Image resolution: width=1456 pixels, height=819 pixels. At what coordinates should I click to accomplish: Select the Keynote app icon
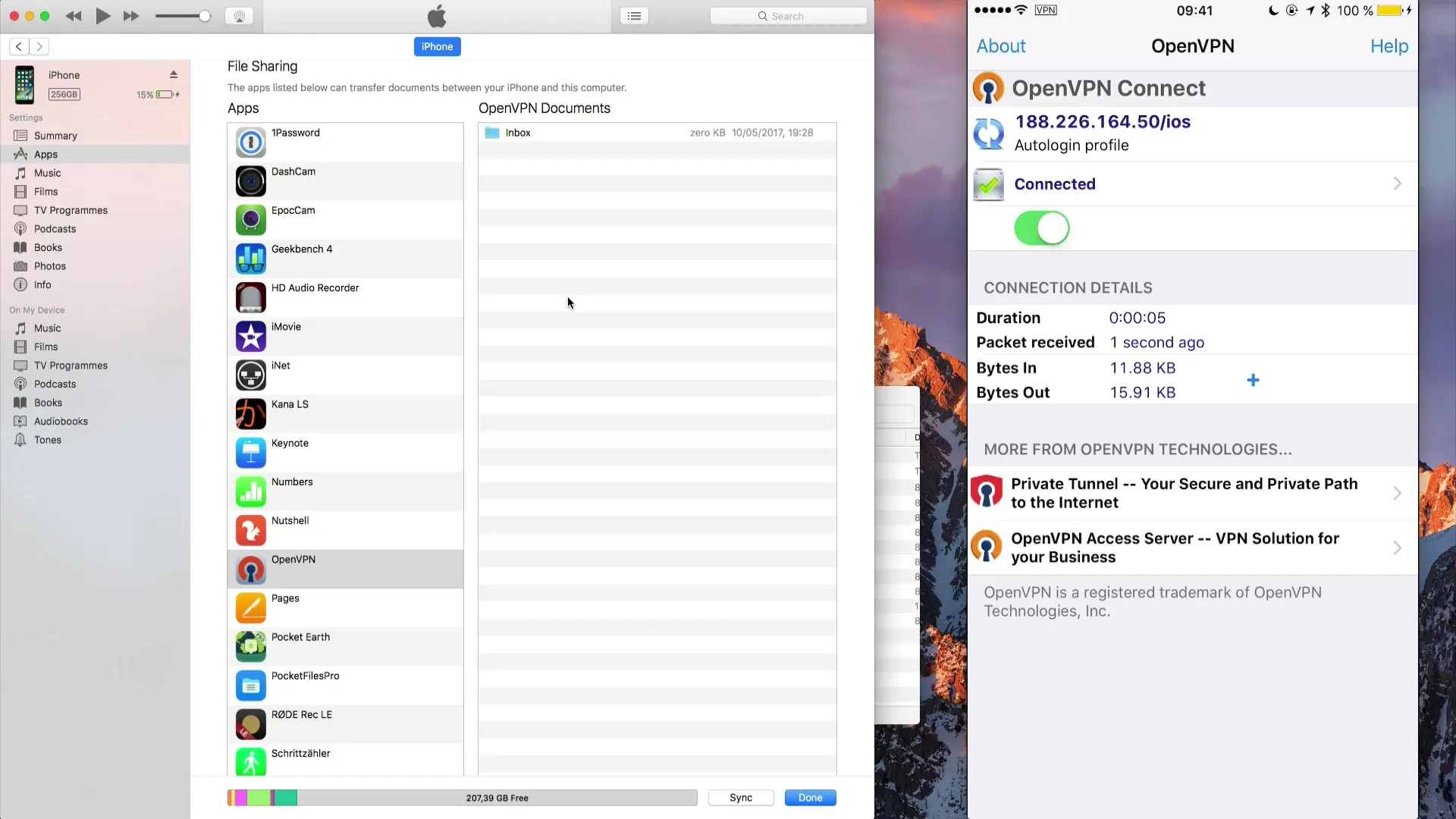(x=250, y=453)
